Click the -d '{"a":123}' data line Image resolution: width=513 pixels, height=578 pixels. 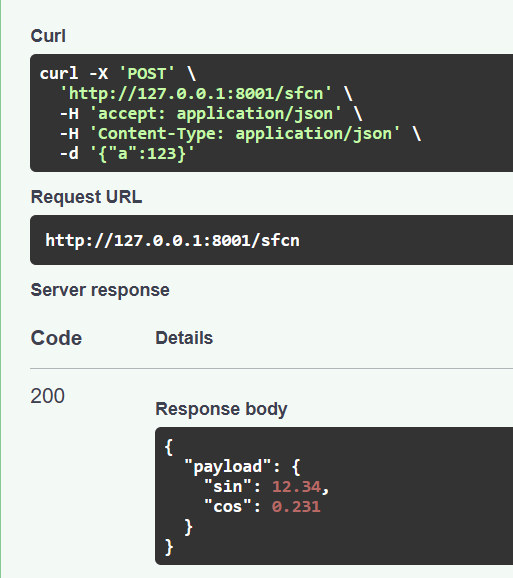[x=127, y=153]
